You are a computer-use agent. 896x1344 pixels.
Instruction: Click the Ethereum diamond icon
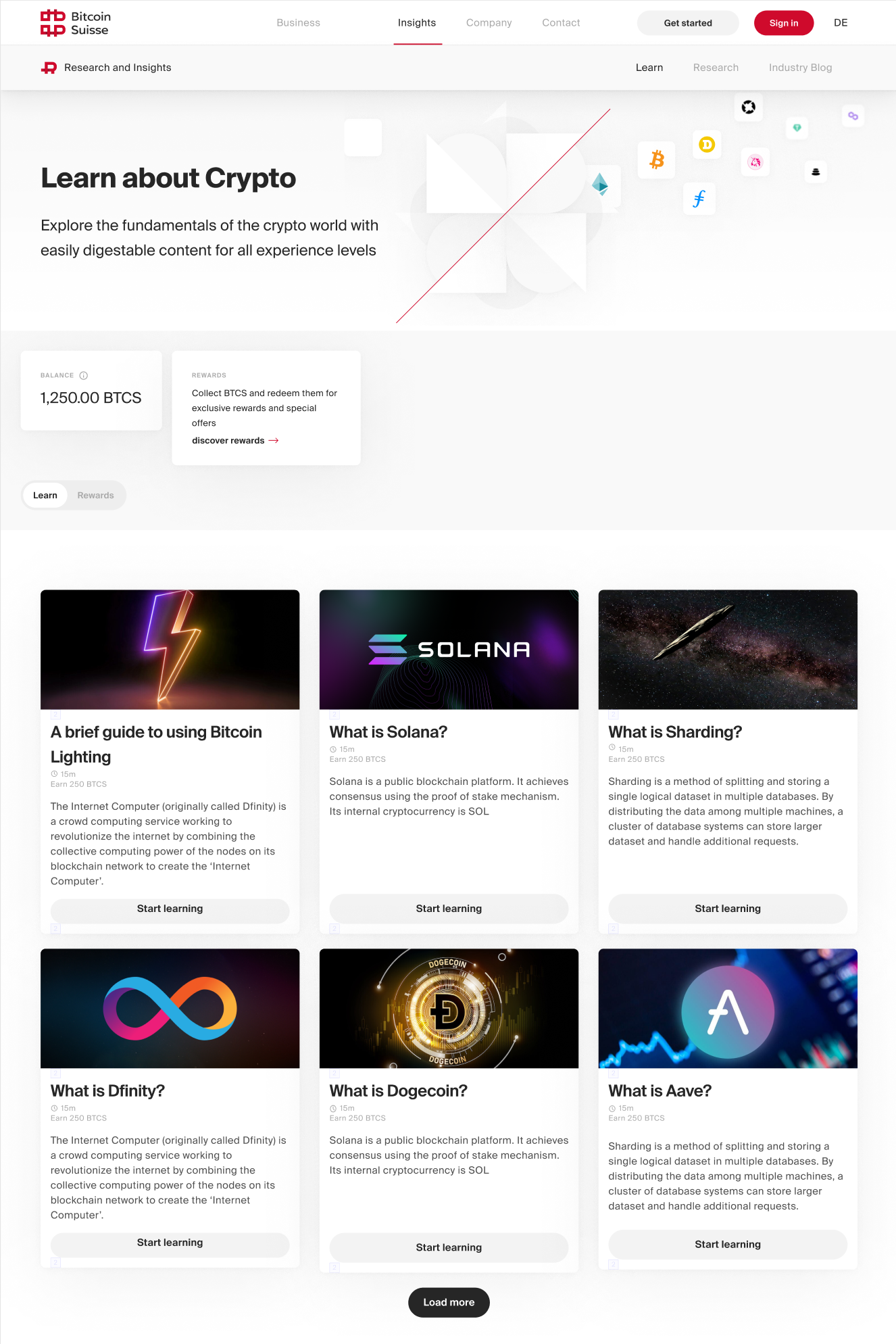[600, 185]
